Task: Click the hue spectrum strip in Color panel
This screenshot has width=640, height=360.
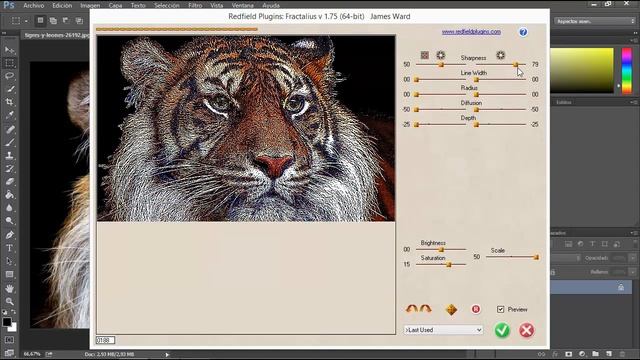Action: click(x=627, y=71)
